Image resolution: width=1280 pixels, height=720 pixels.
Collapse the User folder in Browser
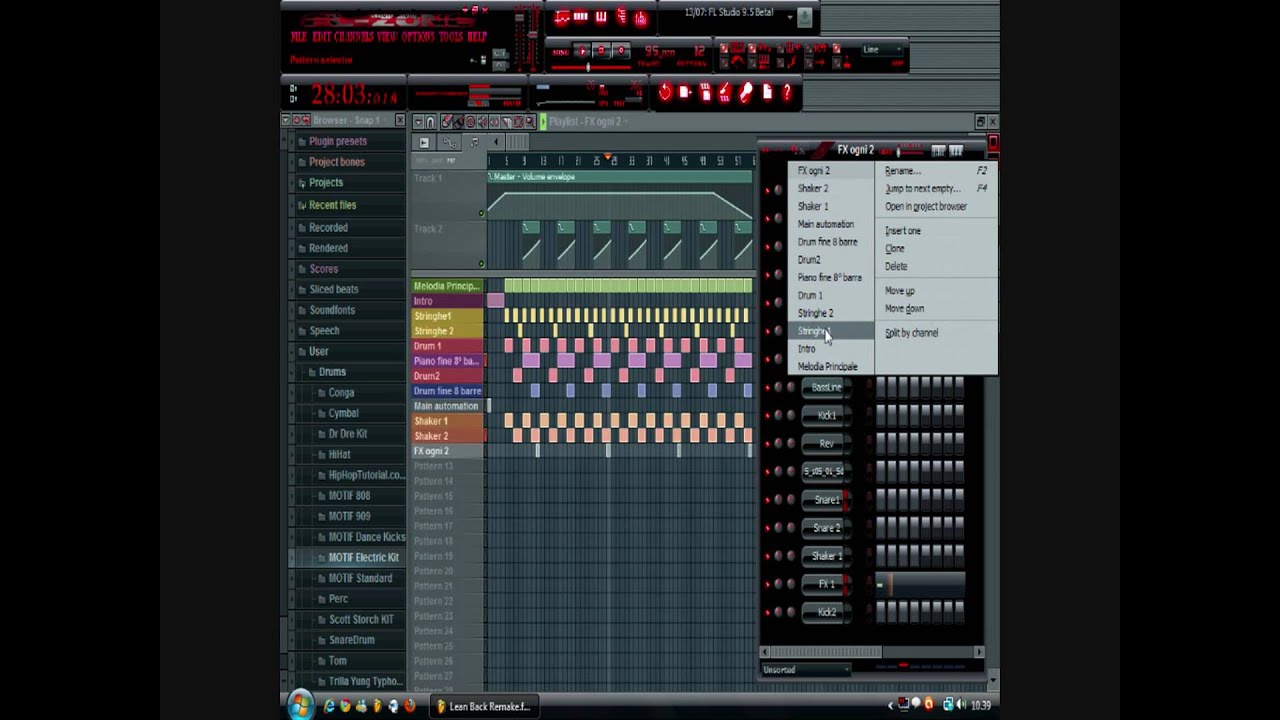click(x=318, y=351)
